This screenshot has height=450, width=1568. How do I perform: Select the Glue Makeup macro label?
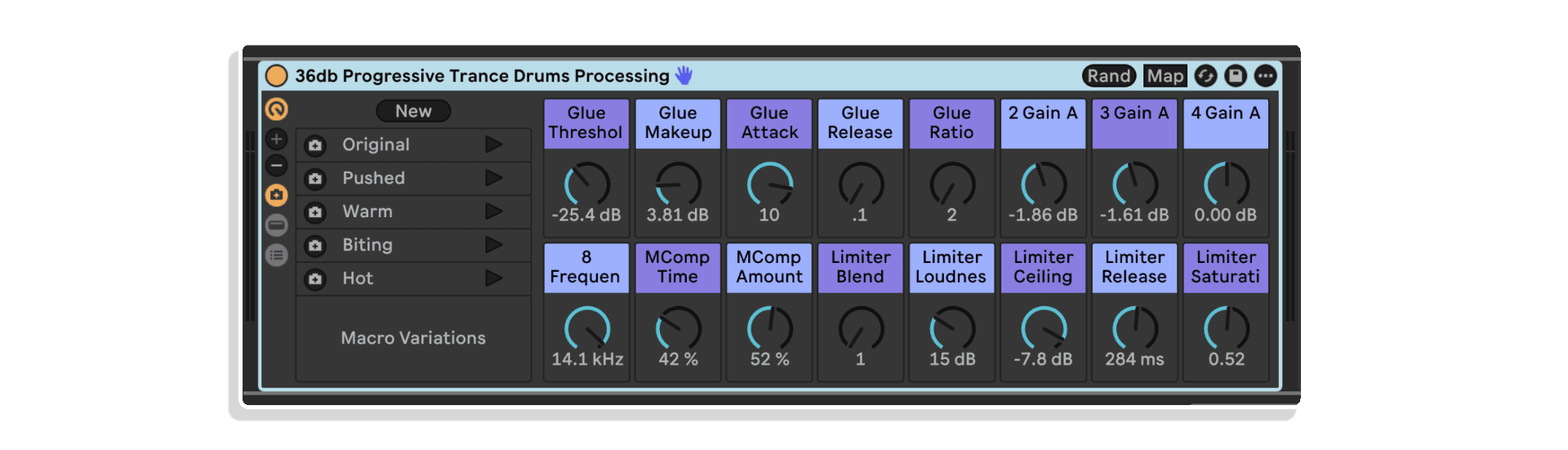[678, 123]
